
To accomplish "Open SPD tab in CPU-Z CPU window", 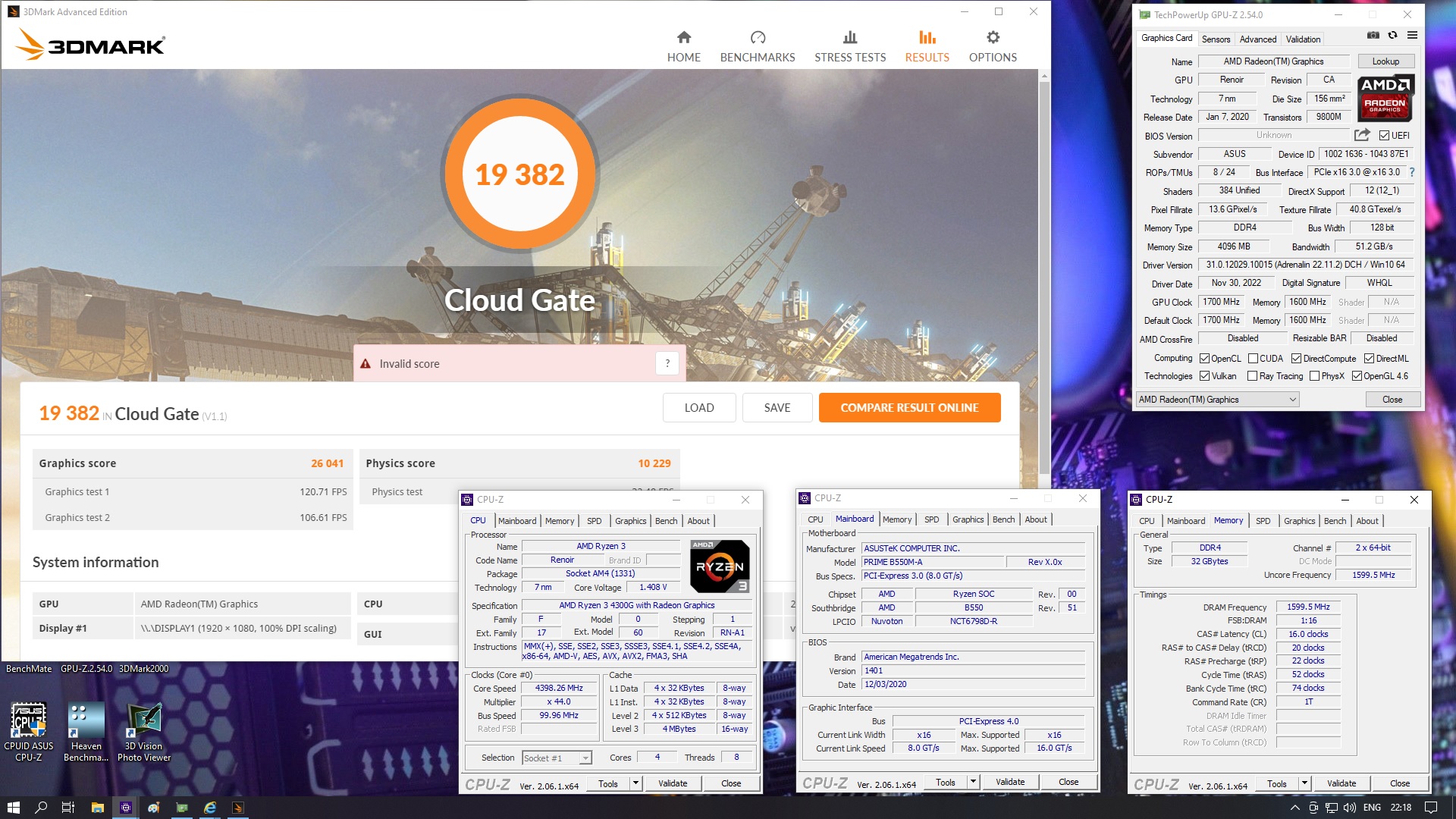I will [594, 521].
